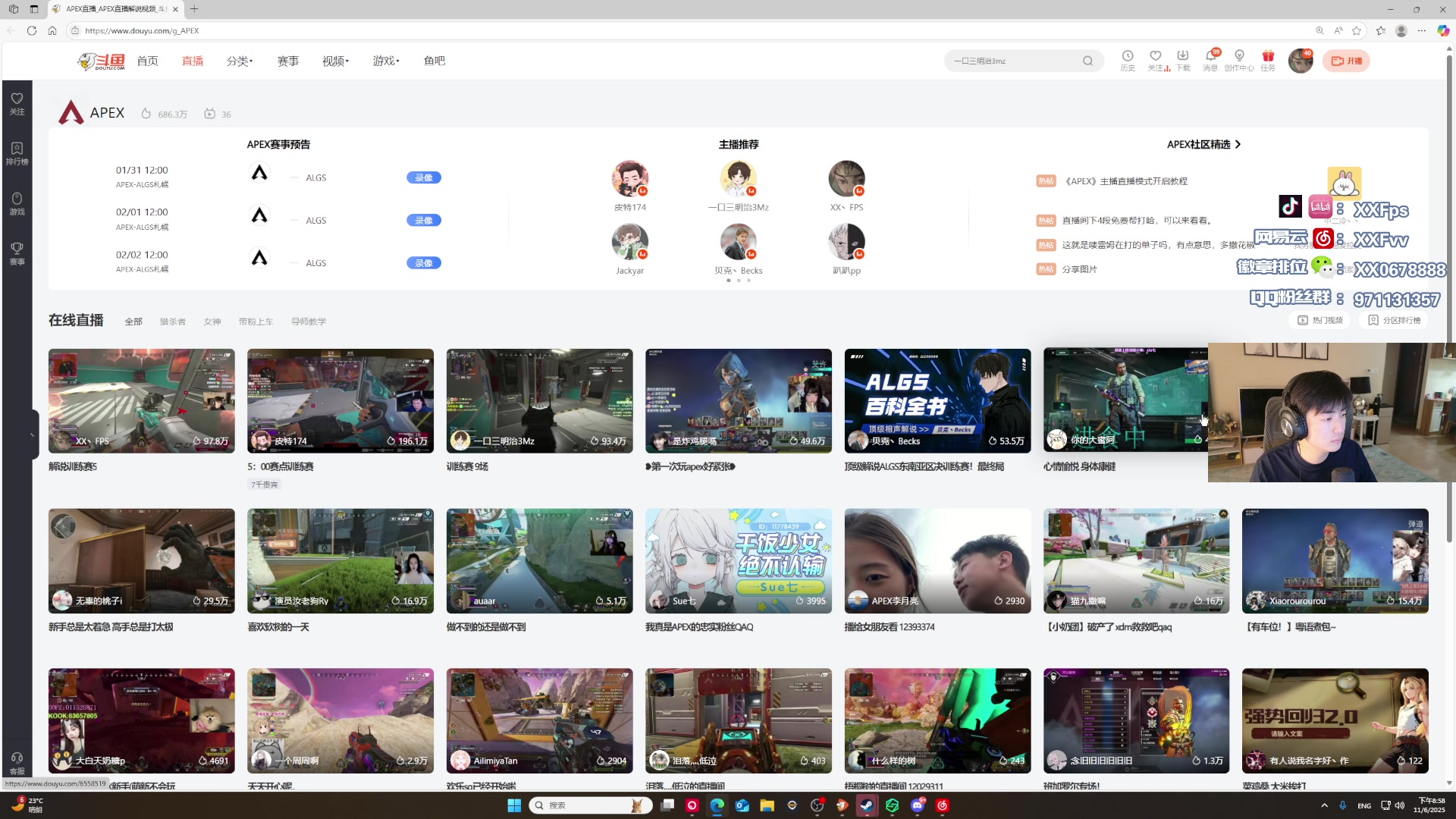1456x819 pixels.
Task: Expand the 分类 dropdown menu
Action: point(240,61)
